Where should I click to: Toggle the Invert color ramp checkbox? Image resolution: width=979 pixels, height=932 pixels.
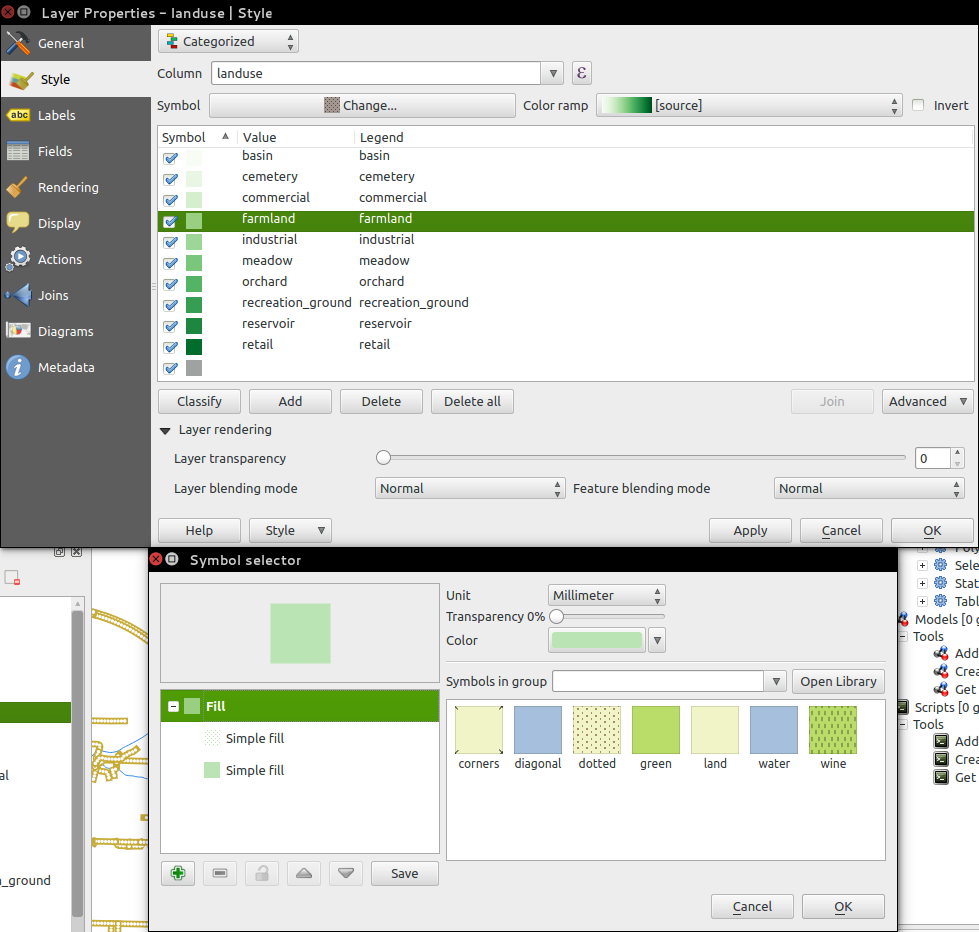point(918,105)
